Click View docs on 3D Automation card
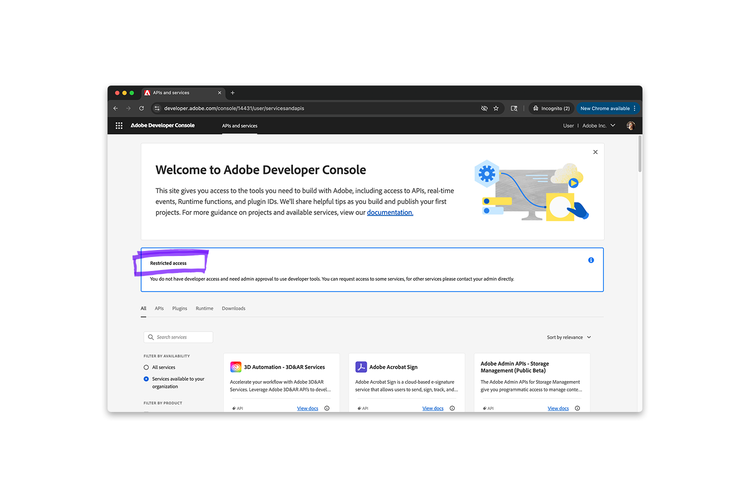750x500 pixels. pos(308,408)
